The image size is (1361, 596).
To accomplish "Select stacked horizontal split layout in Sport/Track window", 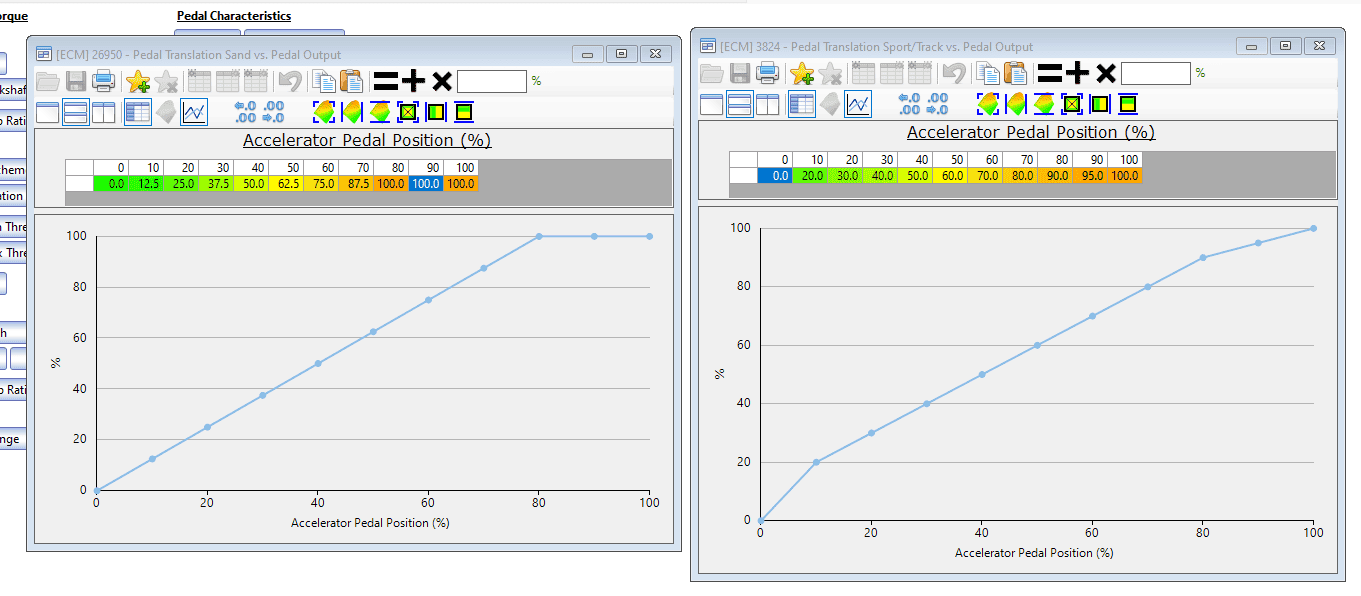I will click(x=740, y=104).
